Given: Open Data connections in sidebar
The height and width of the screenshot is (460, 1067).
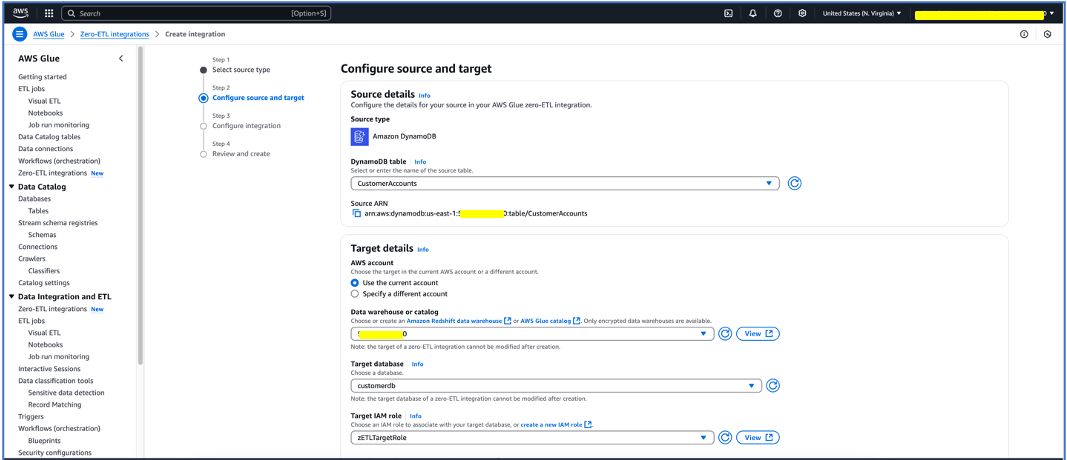Looking at the screenshot, I should 48,148.
